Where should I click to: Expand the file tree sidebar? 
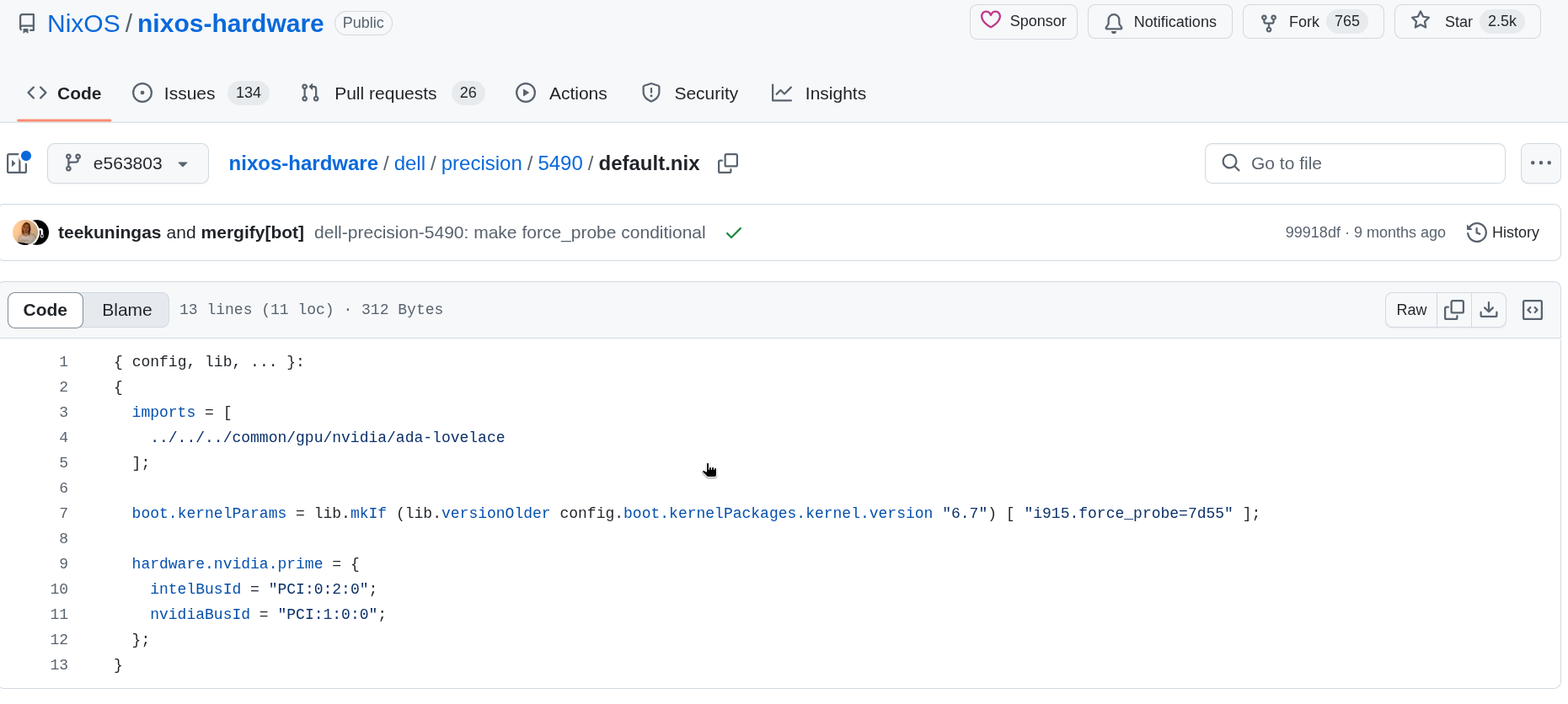coord(19,163)
